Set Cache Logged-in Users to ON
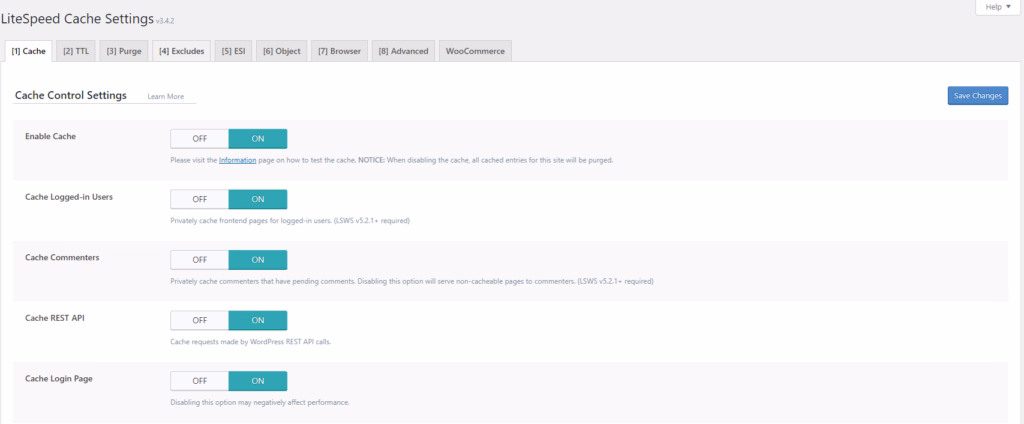The height and width of the screenshot is (424, 1024). pyautogui.click(x=258, y=199)
